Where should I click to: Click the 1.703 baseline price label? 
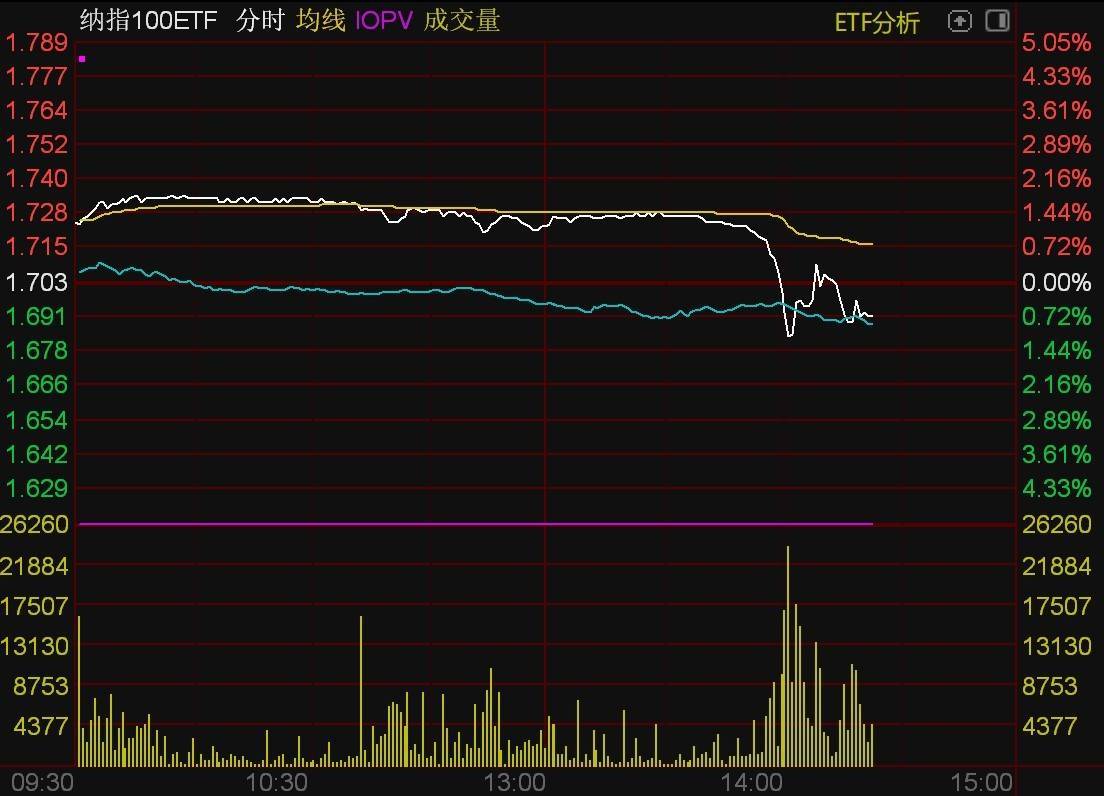pyautogui.click(x=37, y=283)
